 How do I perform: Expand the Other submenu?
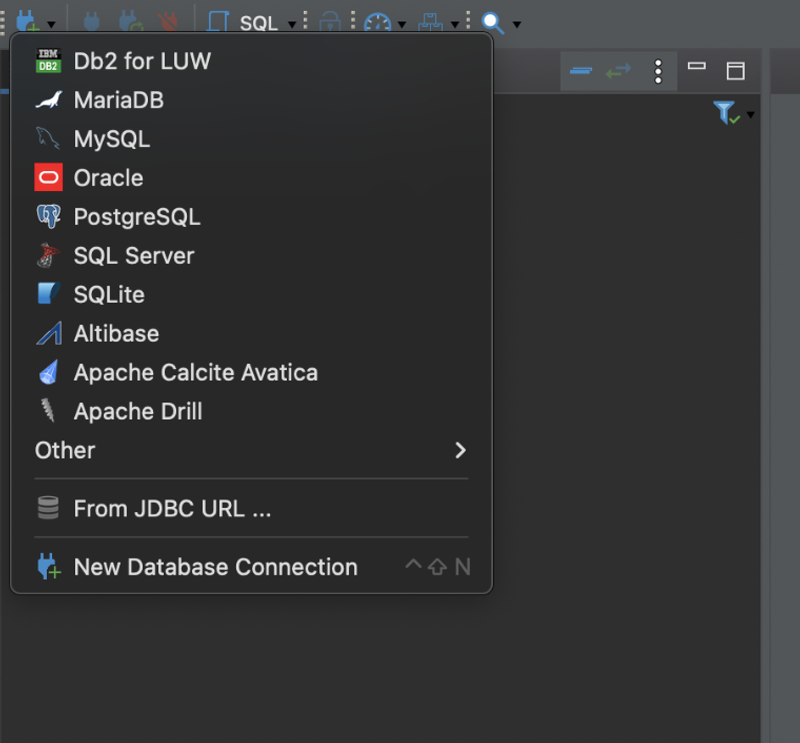click(251, 450)
